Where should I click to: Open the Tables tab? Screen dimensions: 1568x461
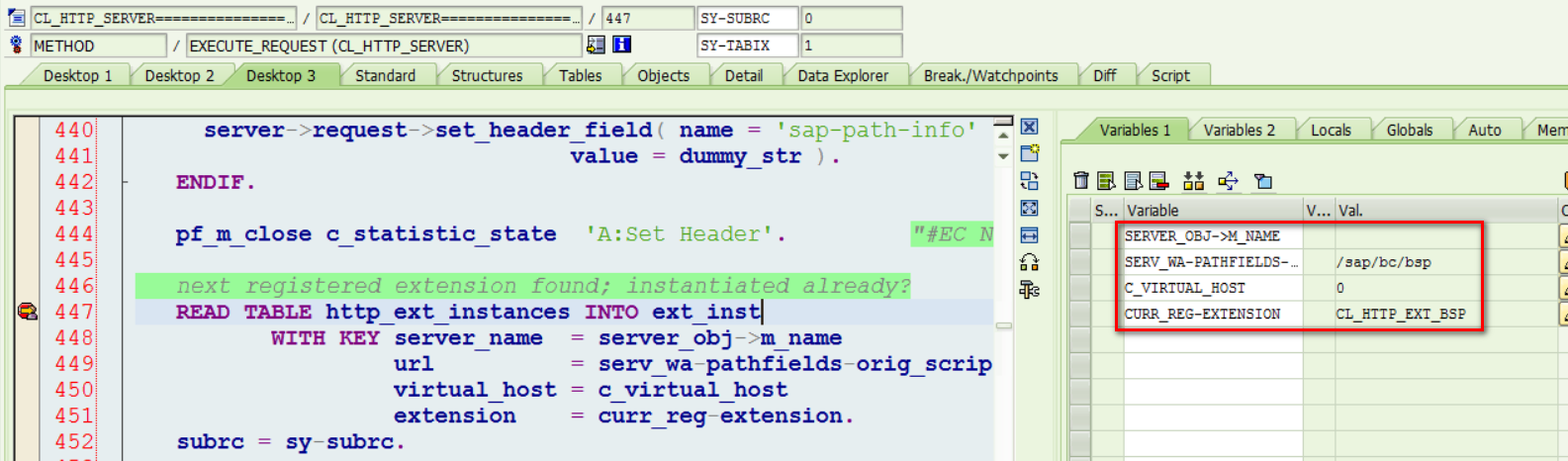point(580,75)
